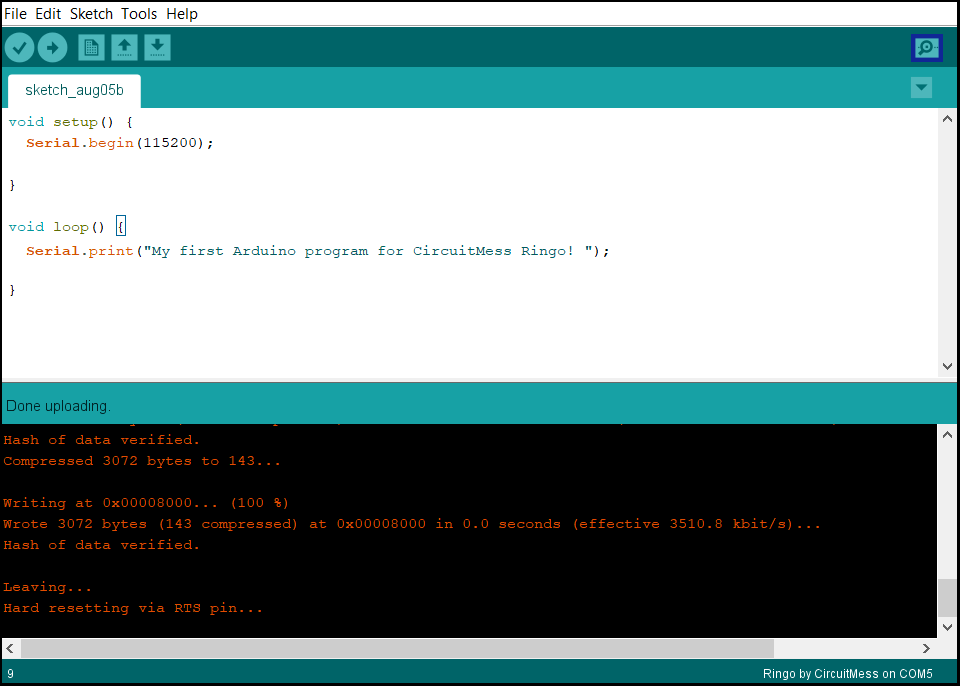Click 'Ringo by CircuitMess on COM5' status text
This screenshot has height=686, width=960.
tap(847, 674)
